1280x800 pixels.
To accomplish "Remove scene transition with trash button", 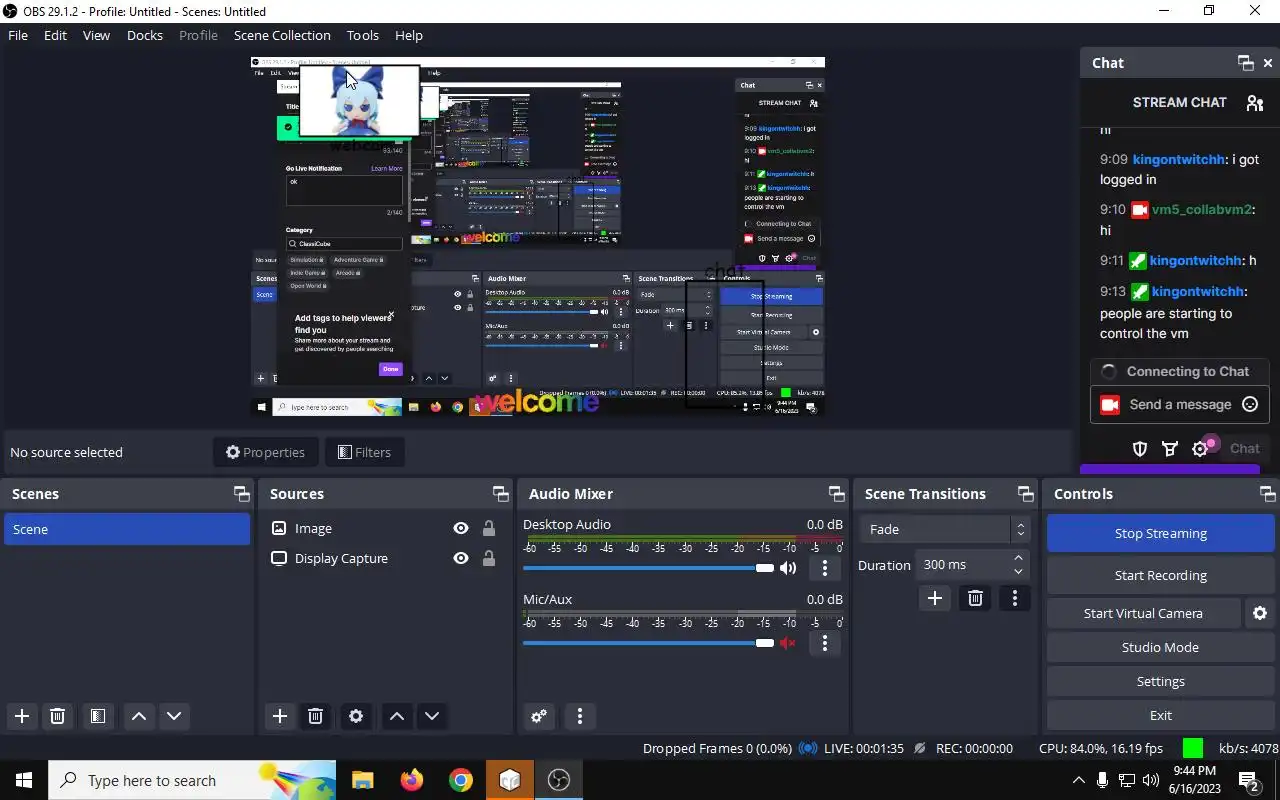I will [x=975, y=598].
